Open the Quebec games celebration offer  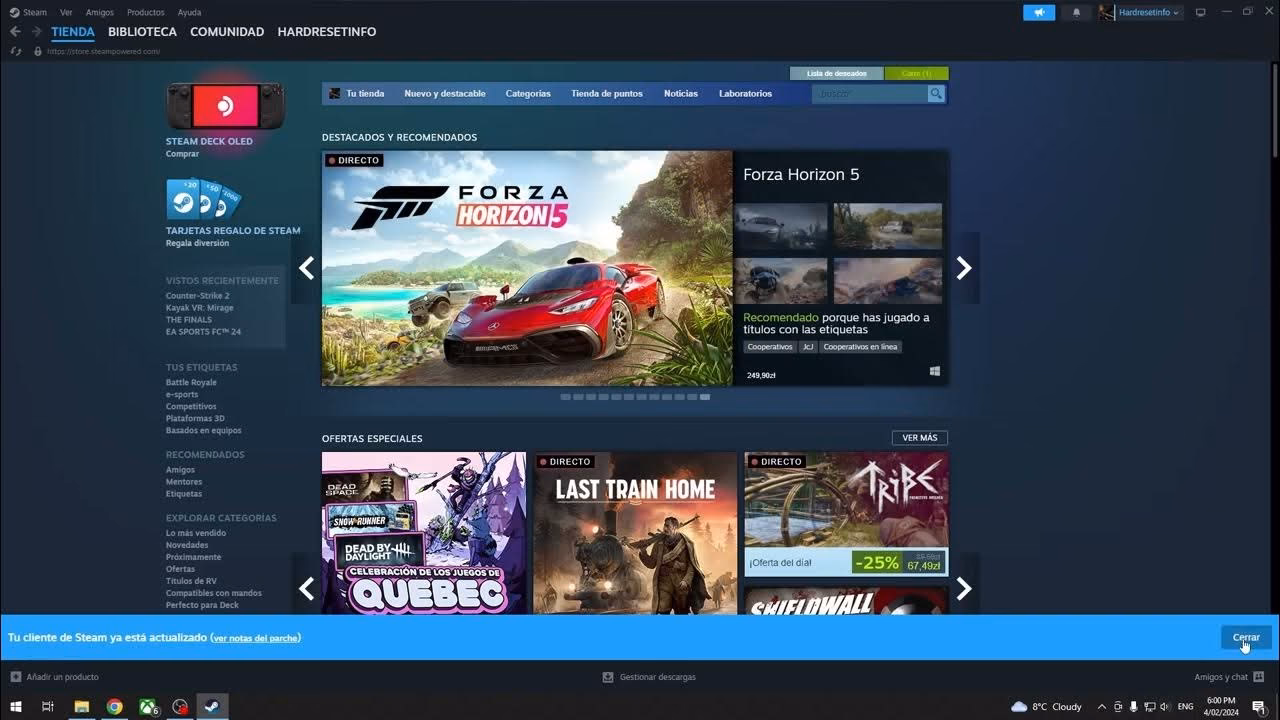(424, 533)
